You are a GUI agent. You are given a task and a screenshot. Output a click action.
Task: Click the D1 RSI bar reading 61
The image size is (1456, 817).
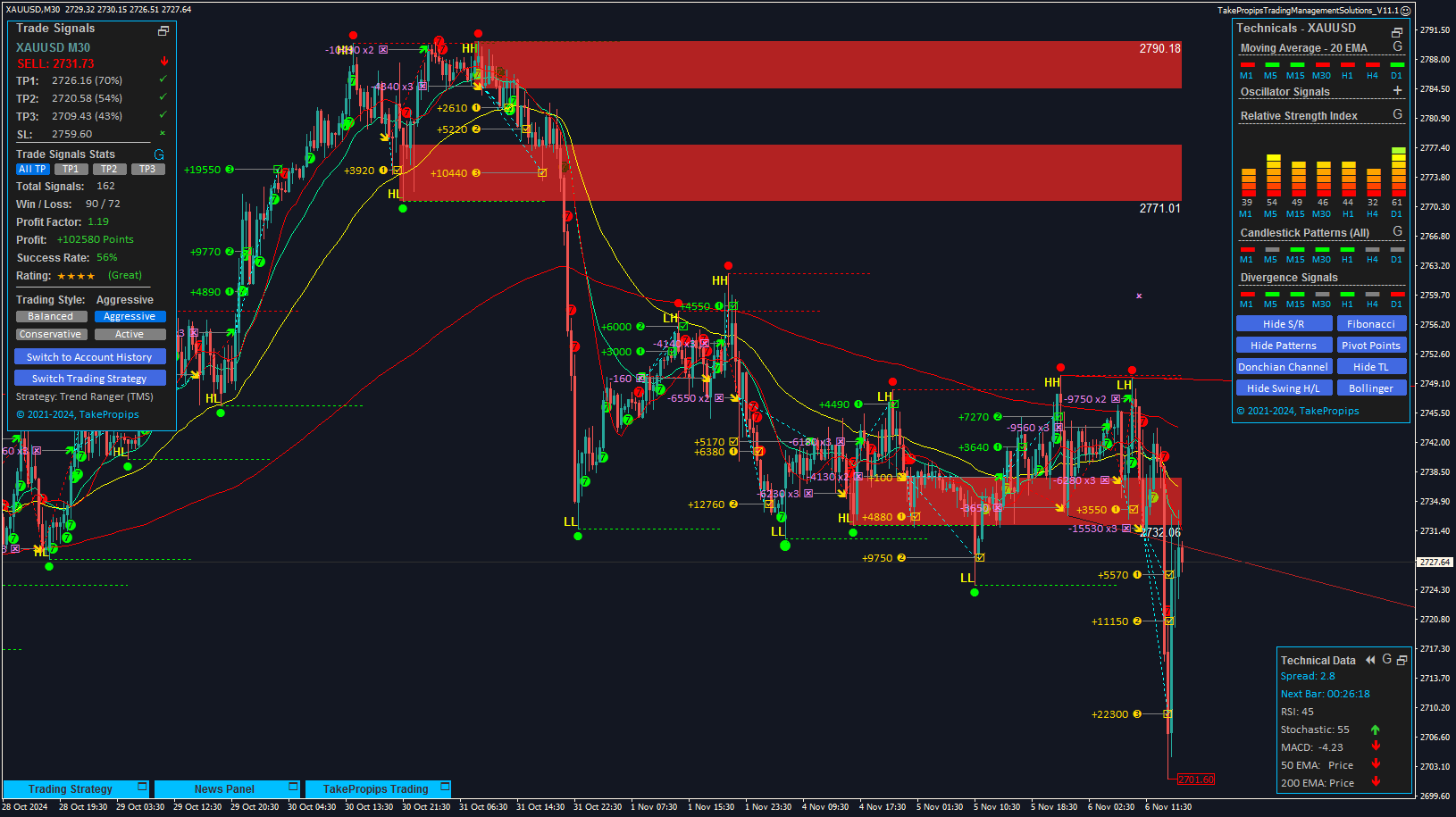[1398, 171]
